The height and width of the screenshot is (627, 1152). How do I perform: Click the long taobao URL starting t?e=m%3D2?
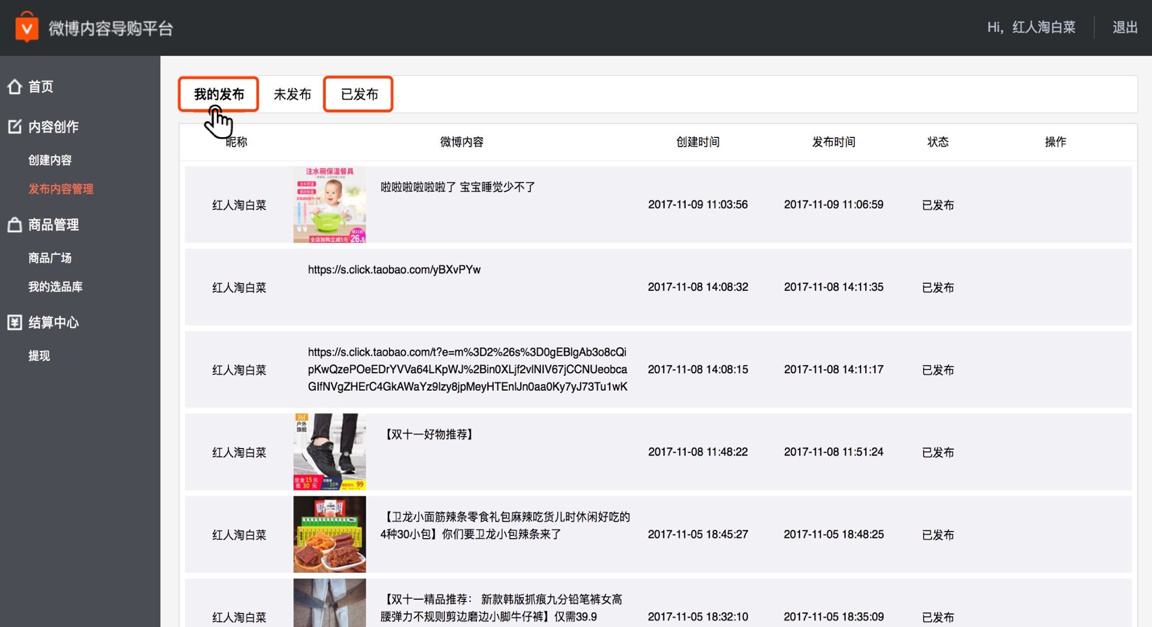pos(467,369)
